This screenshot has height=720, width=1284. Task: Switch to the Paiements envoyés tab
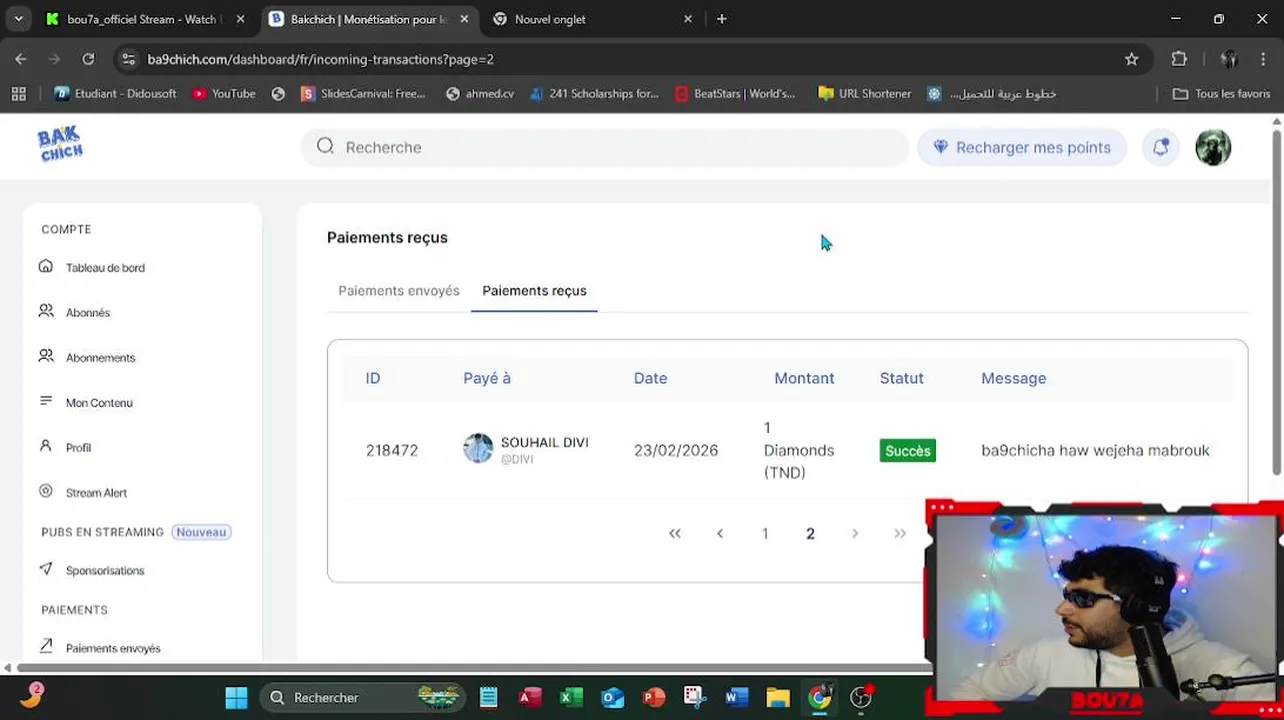(399, 291)
